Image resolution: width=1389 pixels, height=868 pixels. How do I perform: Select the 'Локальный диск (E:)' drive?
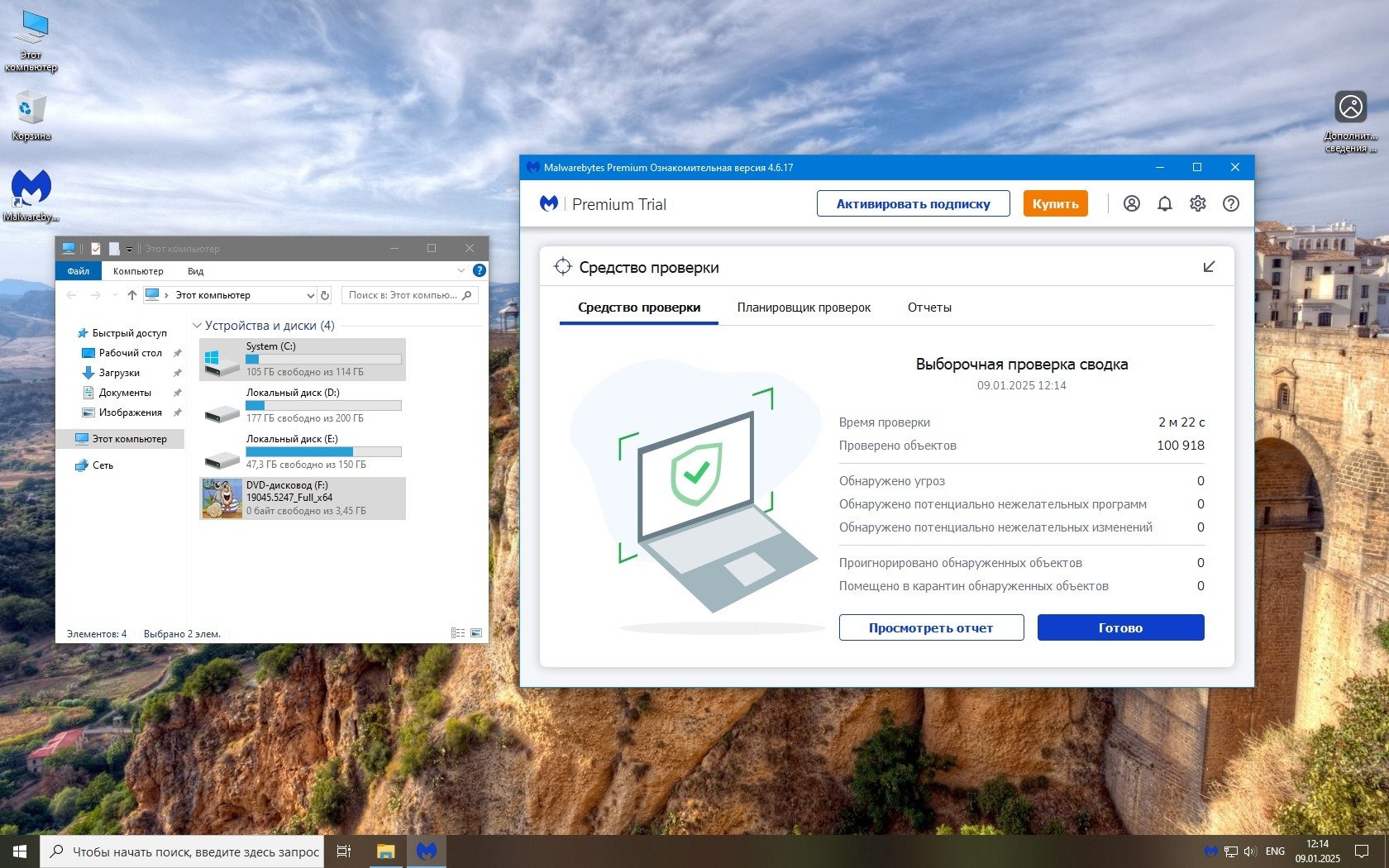click(x=303, y=452)
